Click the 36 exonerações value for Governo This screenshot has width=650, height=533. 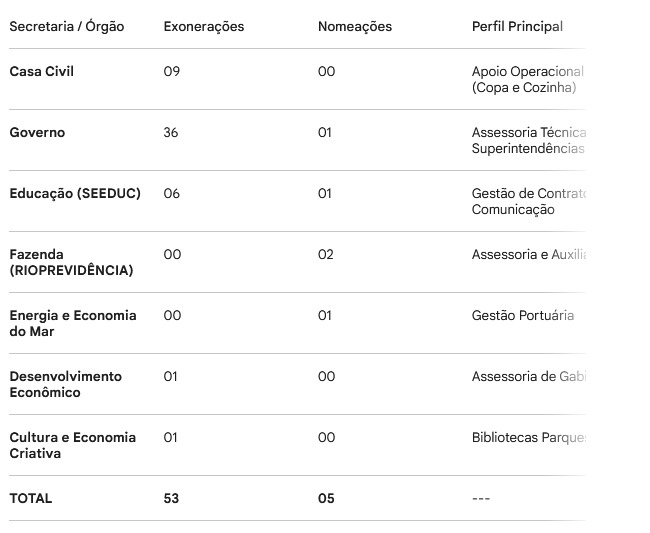[x=171, y=133]
